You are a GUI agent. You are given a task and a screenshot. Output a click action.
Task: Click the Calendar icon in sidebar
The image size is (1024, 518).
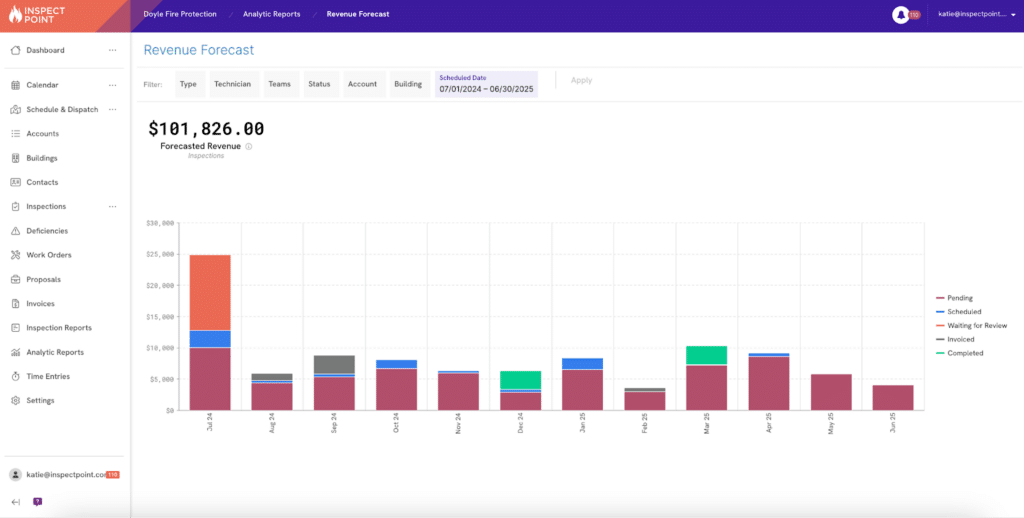tap(15, 85)
